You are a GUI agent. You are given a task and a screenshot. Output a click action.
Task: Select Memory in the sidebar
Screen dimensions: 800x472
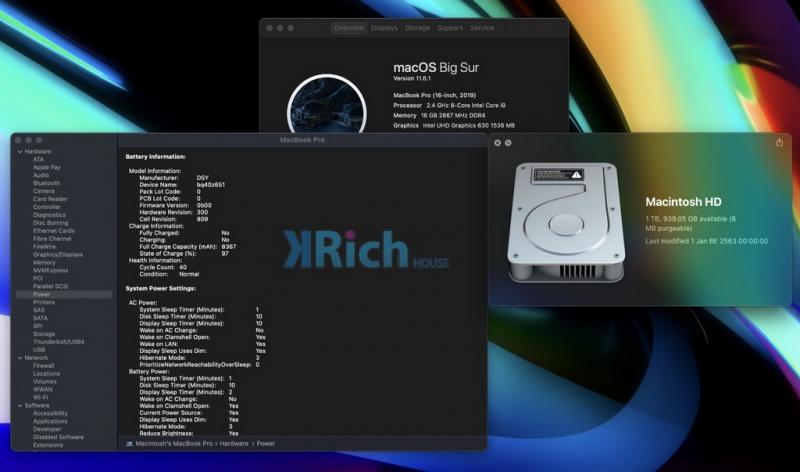[x=44, y=262]
